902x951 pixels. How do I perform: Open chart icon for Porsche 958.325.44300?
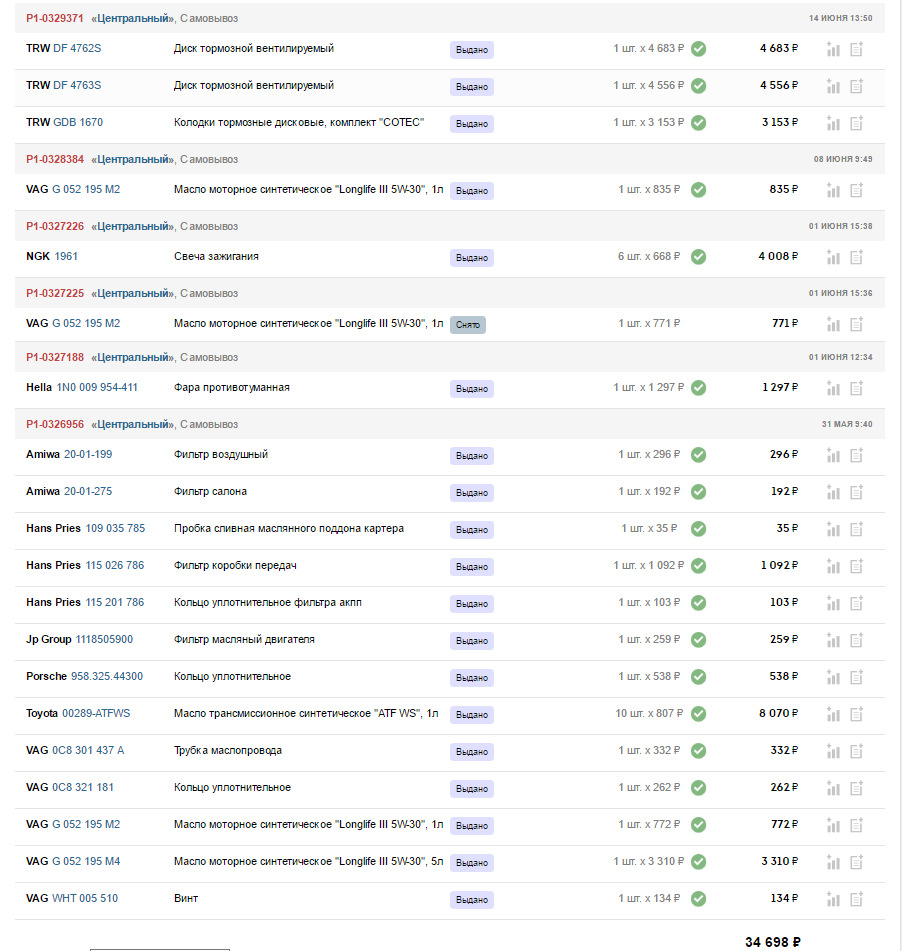point(833,677)
